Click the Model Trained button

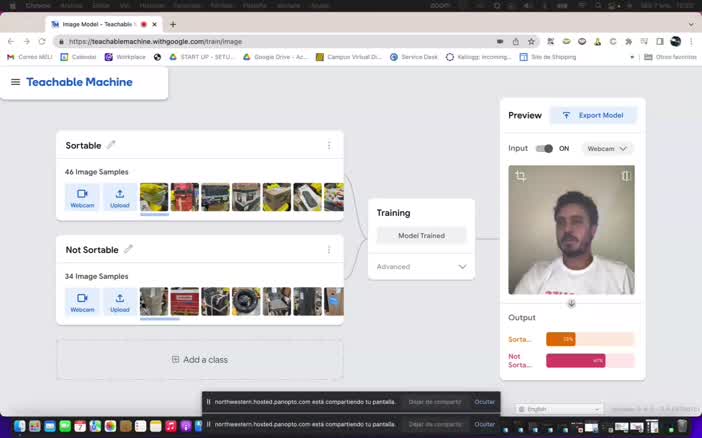click(421, 236)
